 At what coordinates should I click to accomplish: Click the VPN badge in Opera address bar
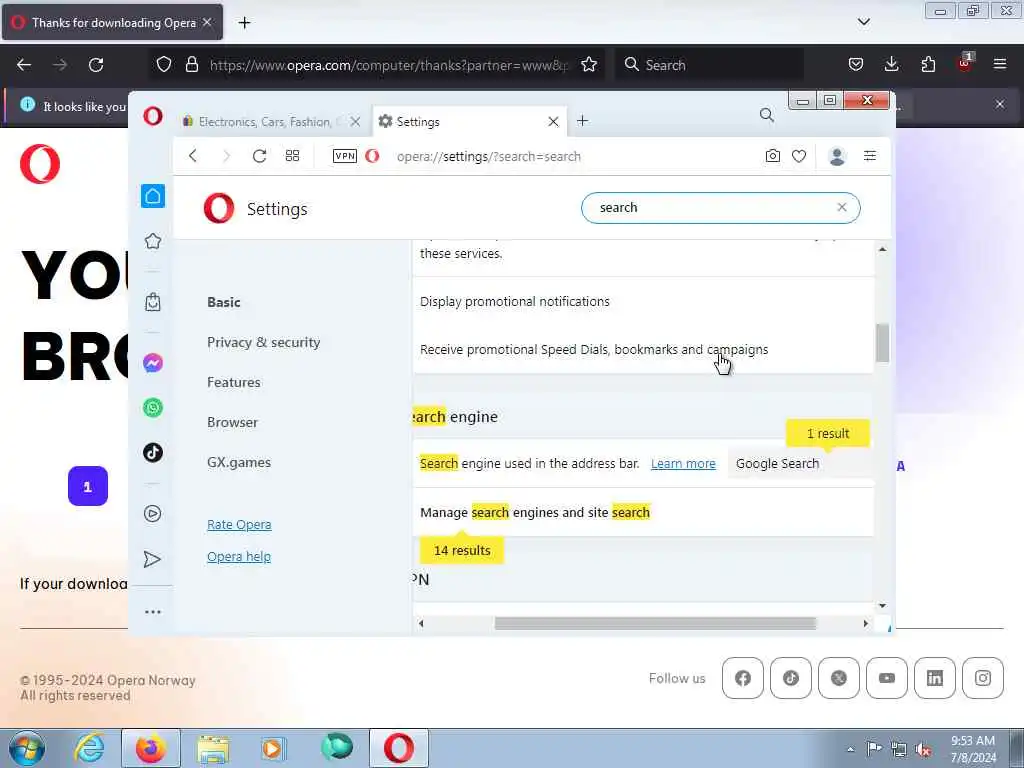pos(345,156)
